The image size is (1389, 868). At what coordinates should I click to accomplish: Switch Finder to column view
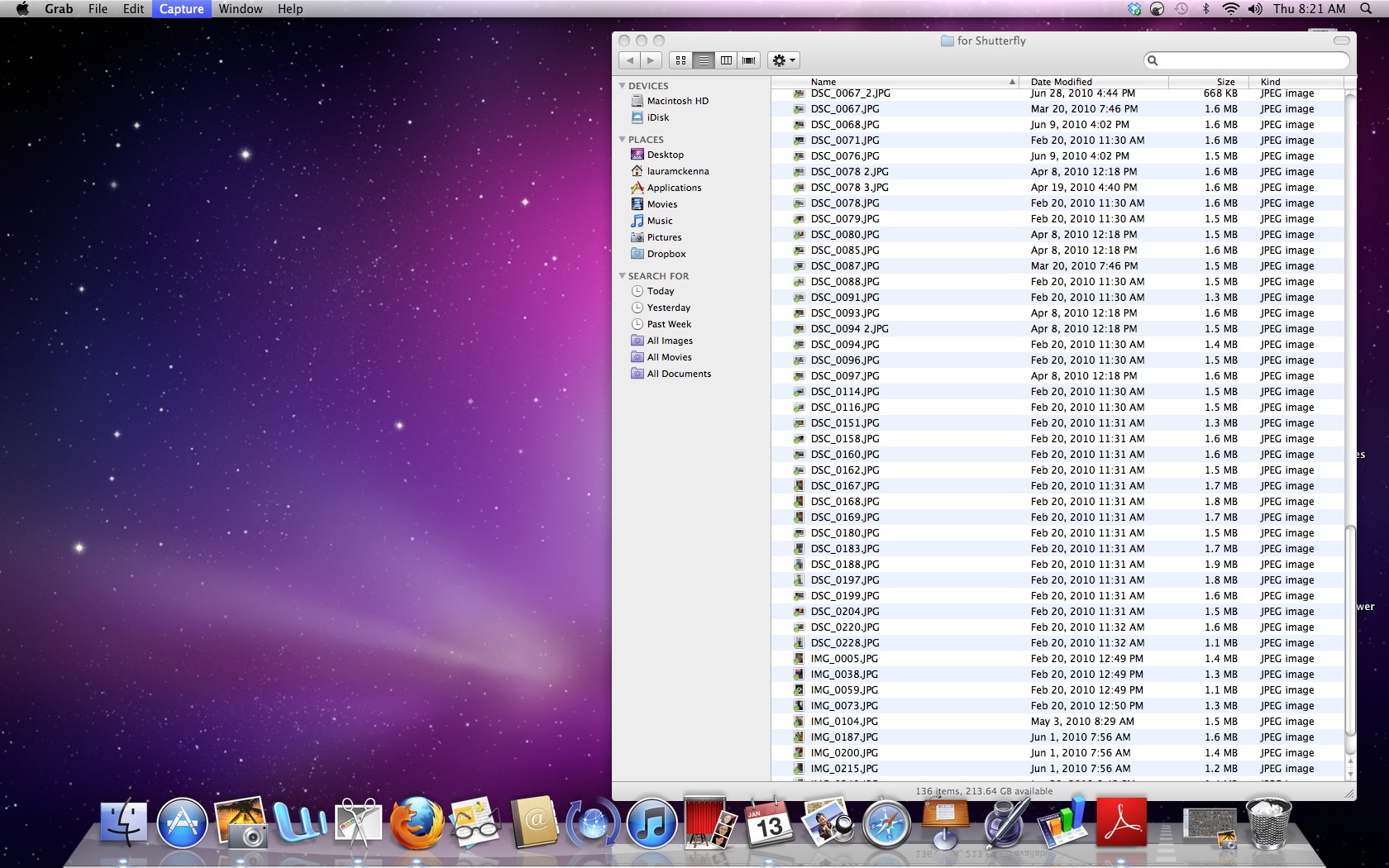(x=726, y=60)
